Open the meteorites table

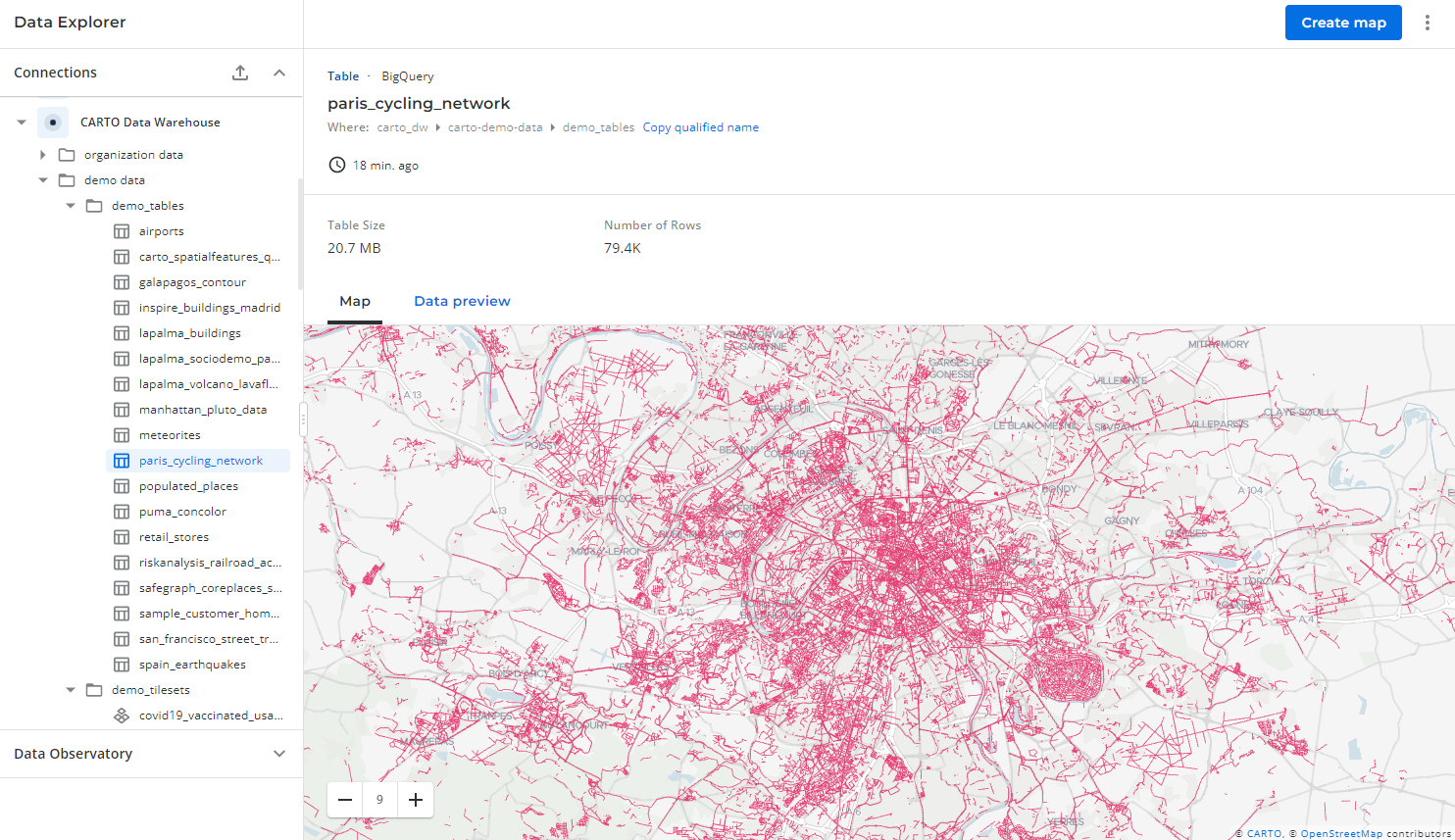click(x=170, y=435)
